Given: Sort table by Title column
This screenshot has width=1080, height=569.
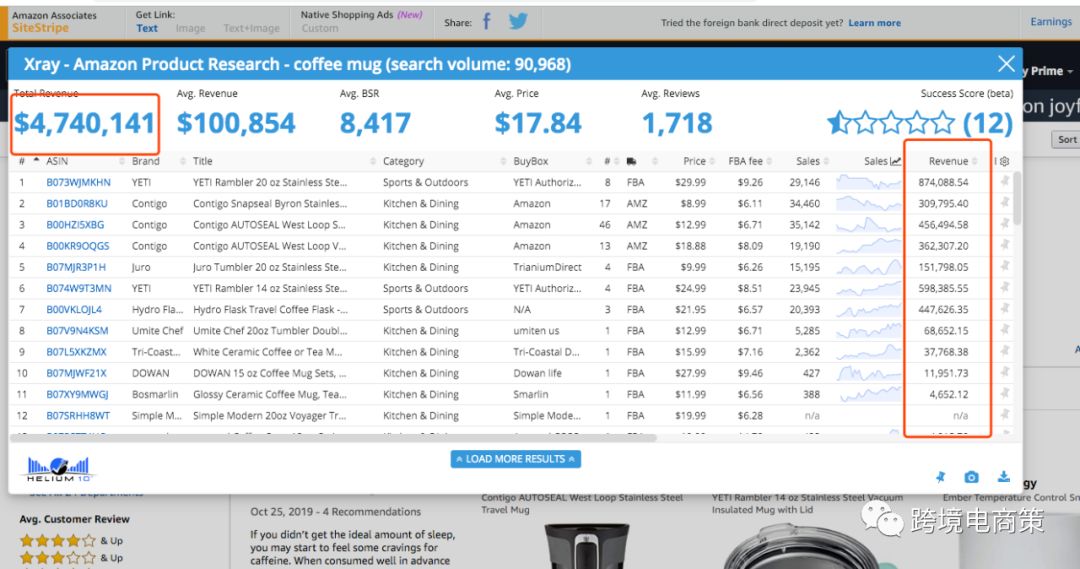Looking at the screenshot, I should coord(202,161).
